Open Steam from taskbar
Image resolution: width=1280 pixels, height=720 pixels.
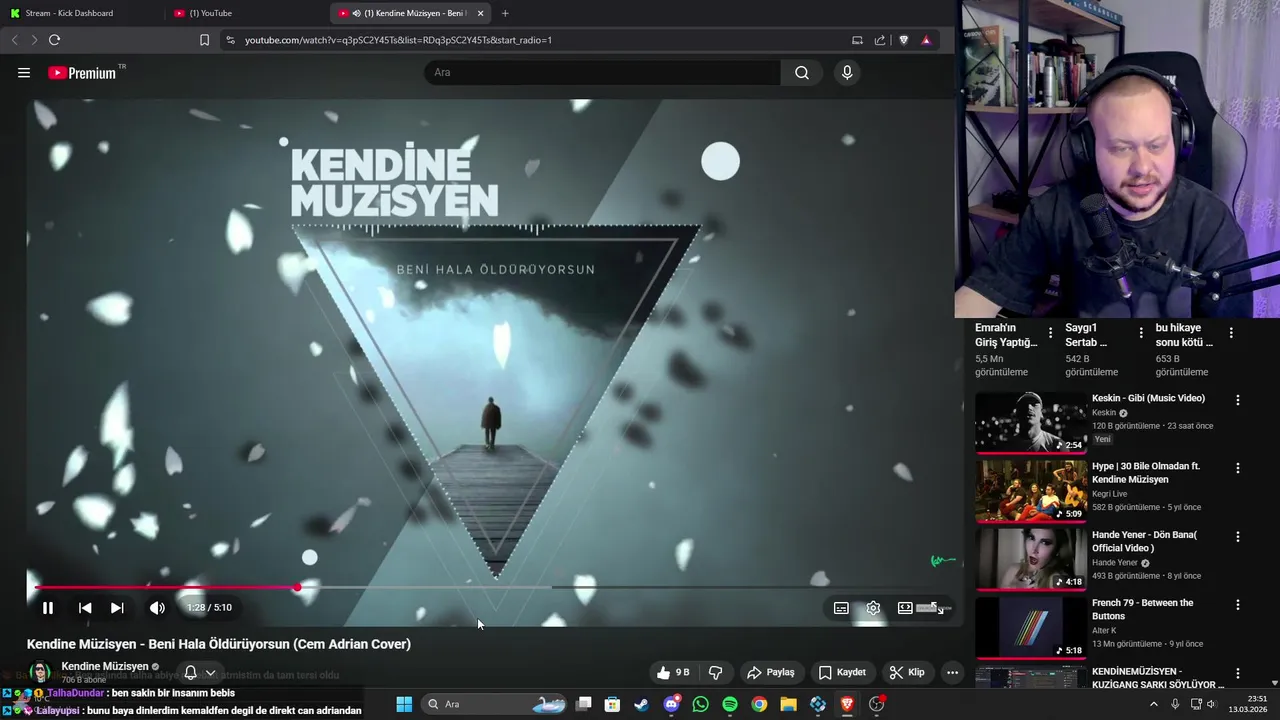[642, 704]
